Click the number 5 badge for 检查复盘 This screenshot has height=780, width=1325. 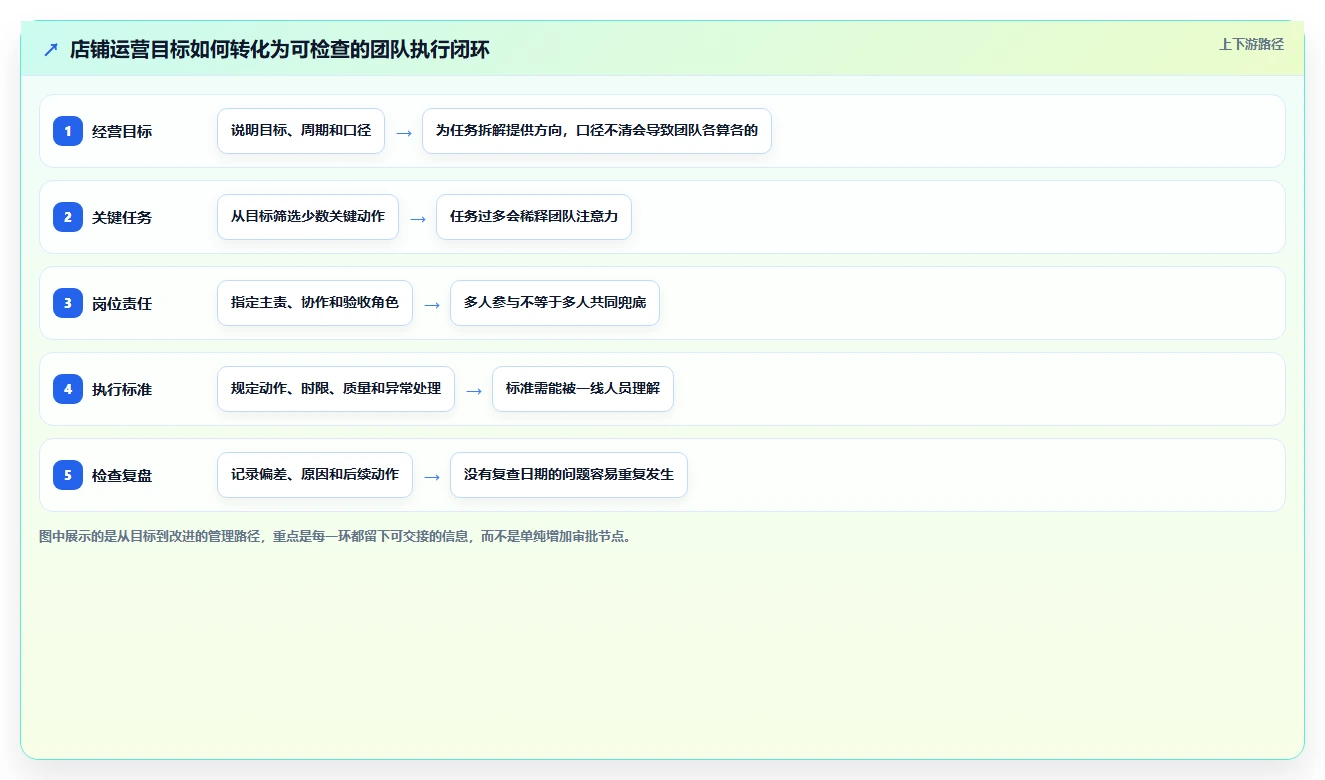point(68,475)
